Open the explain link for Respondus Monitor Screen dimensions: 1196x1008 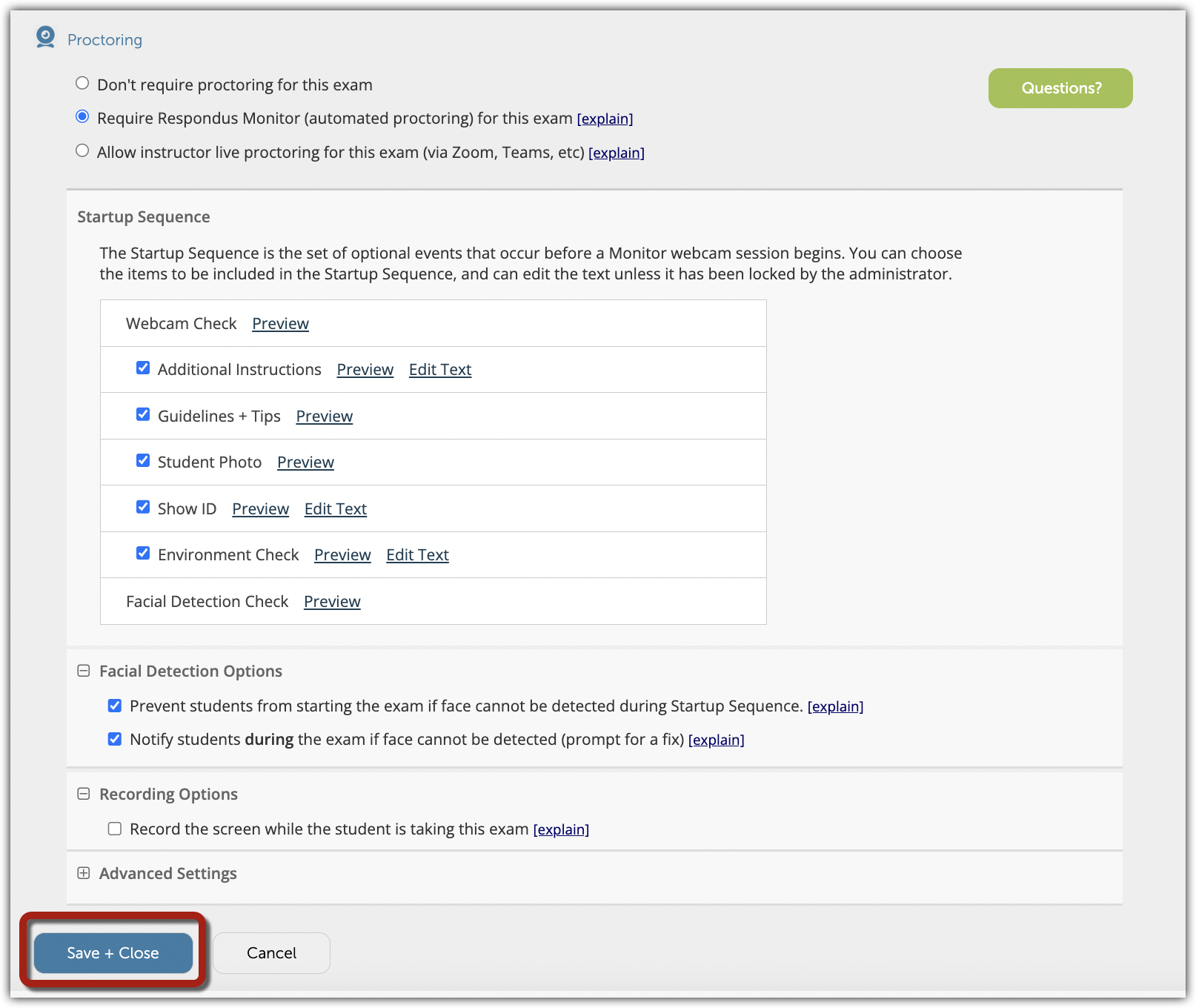(x=605, y=119)
